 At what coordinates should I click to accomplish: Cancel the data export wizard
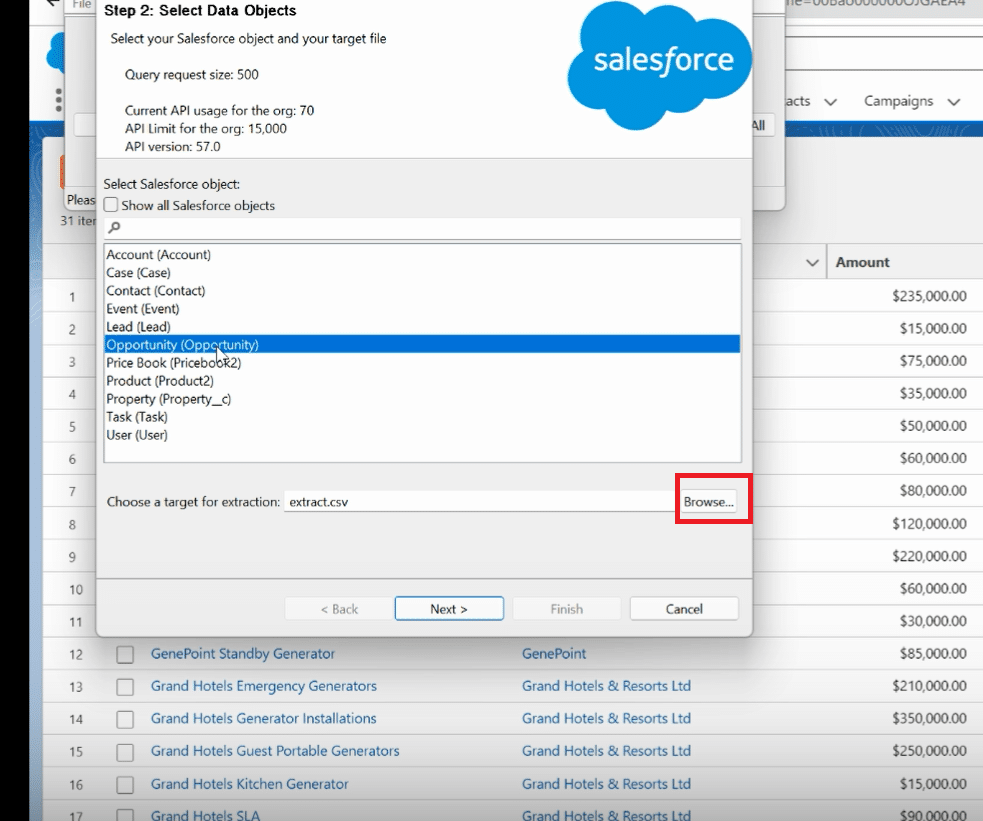(684, 609)
